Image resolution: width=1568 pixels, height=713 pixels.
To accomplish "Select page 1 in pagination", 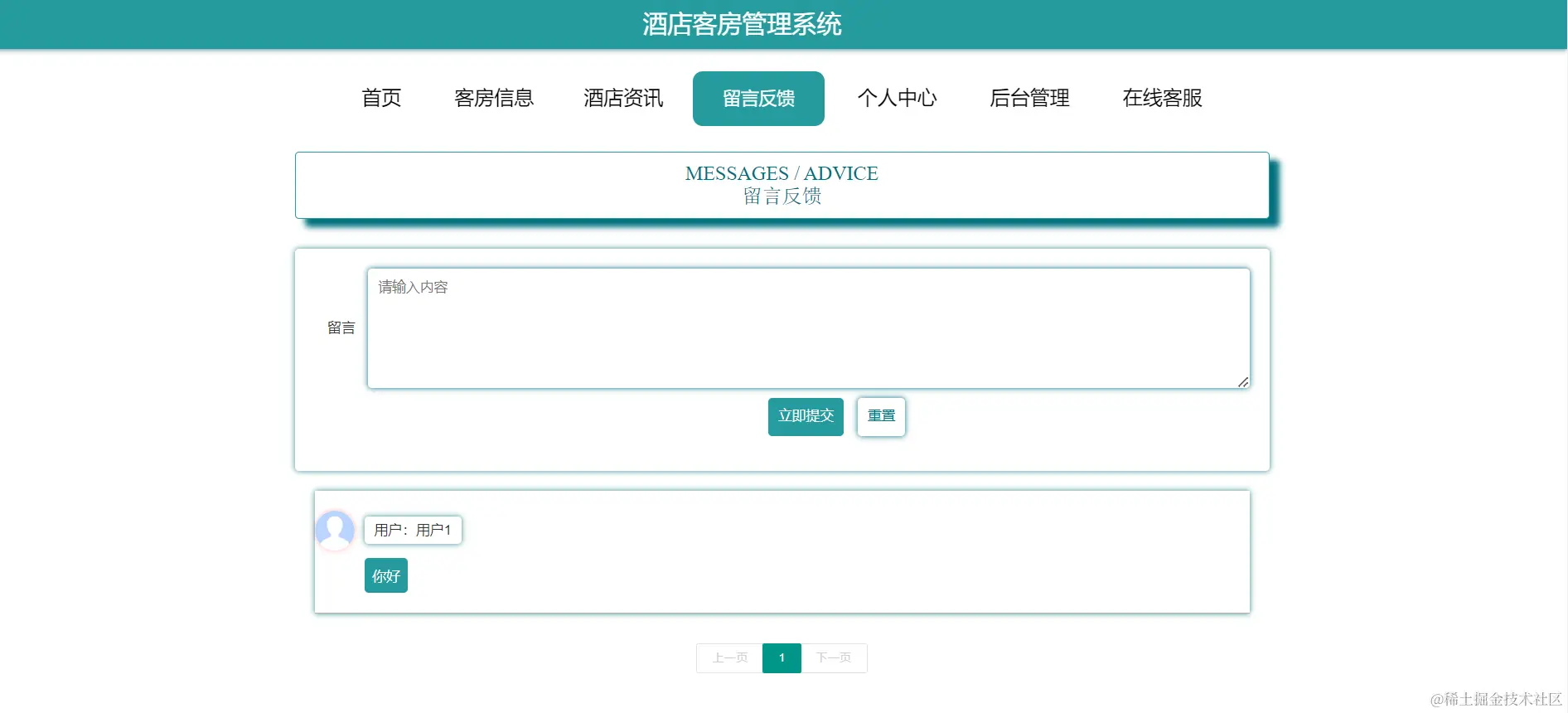I will pyautogui.click(x=782, y=658).
